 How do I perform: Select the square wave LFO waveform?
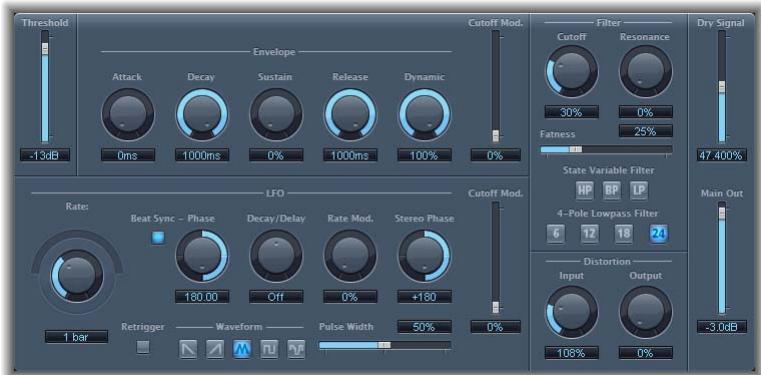[269, 349]
